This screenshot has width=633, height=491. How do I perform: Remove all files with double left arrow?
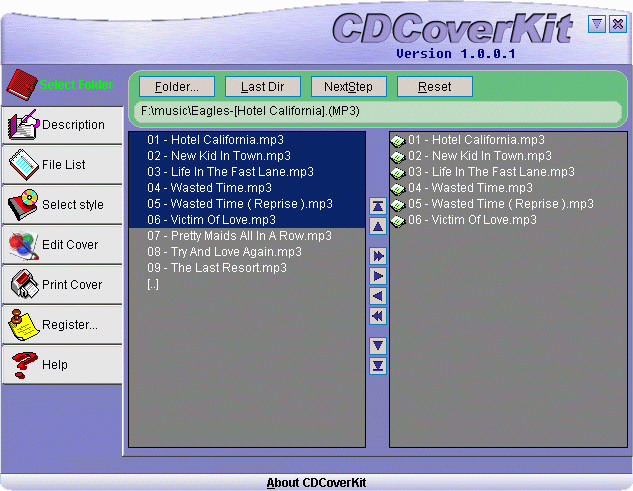[x=378, y=316]
